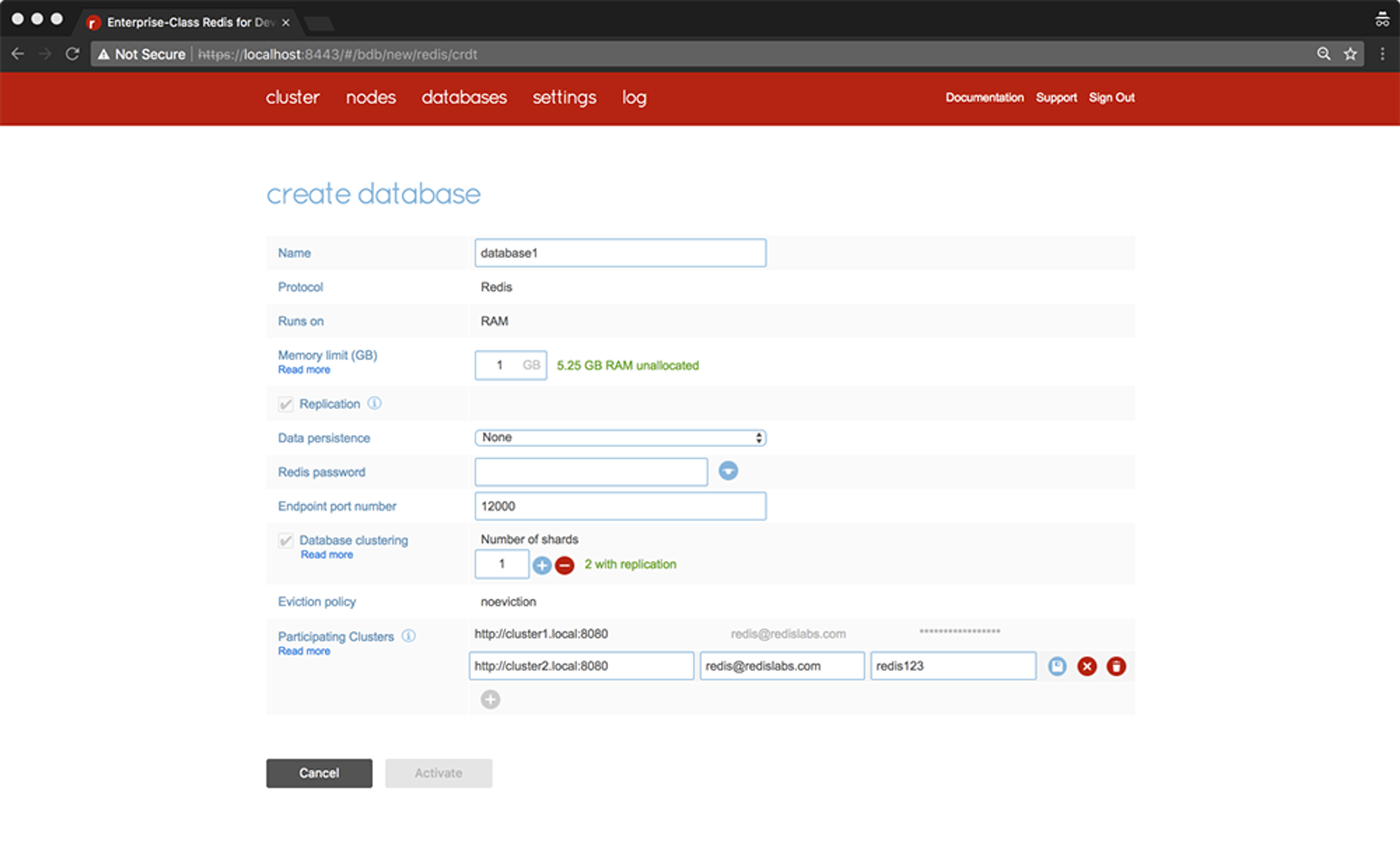Click the red minus to remove a shard
The width and height of the screenshot is (1400, 855).
point(564,565)
